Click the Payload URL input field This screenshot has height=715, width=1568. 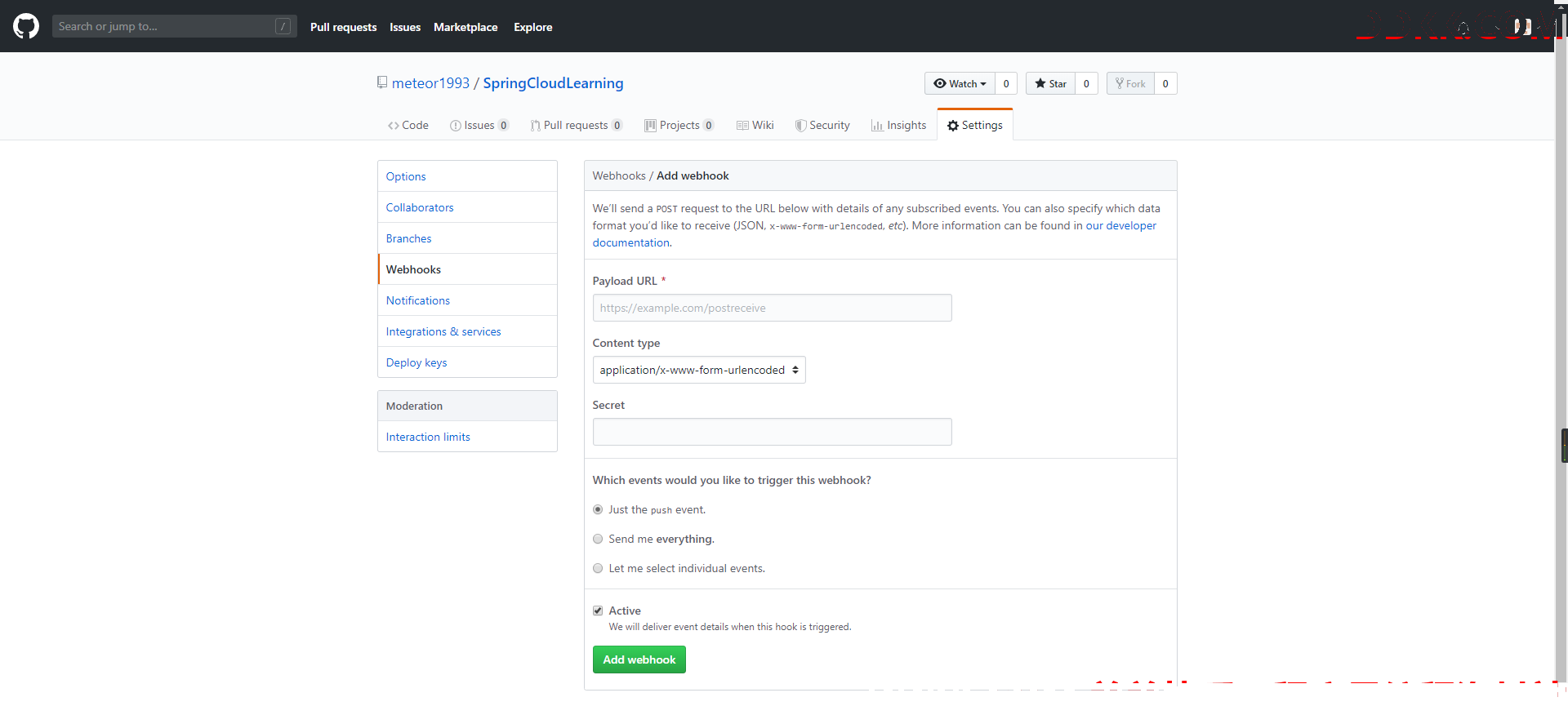[772, 308]
